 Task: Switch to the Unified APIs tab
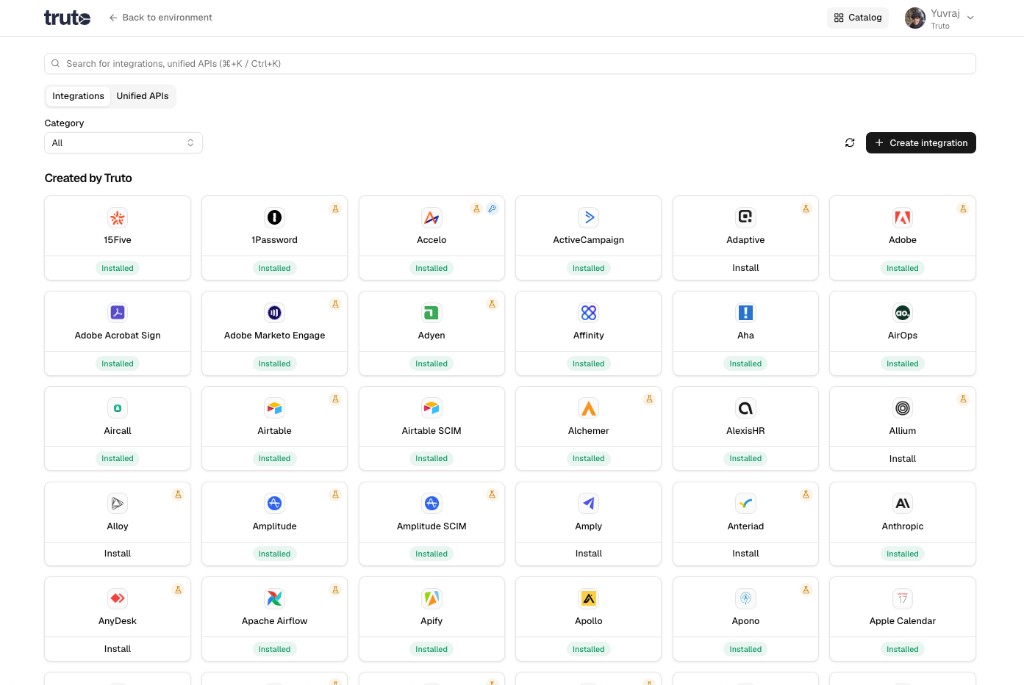click(142, 96)
